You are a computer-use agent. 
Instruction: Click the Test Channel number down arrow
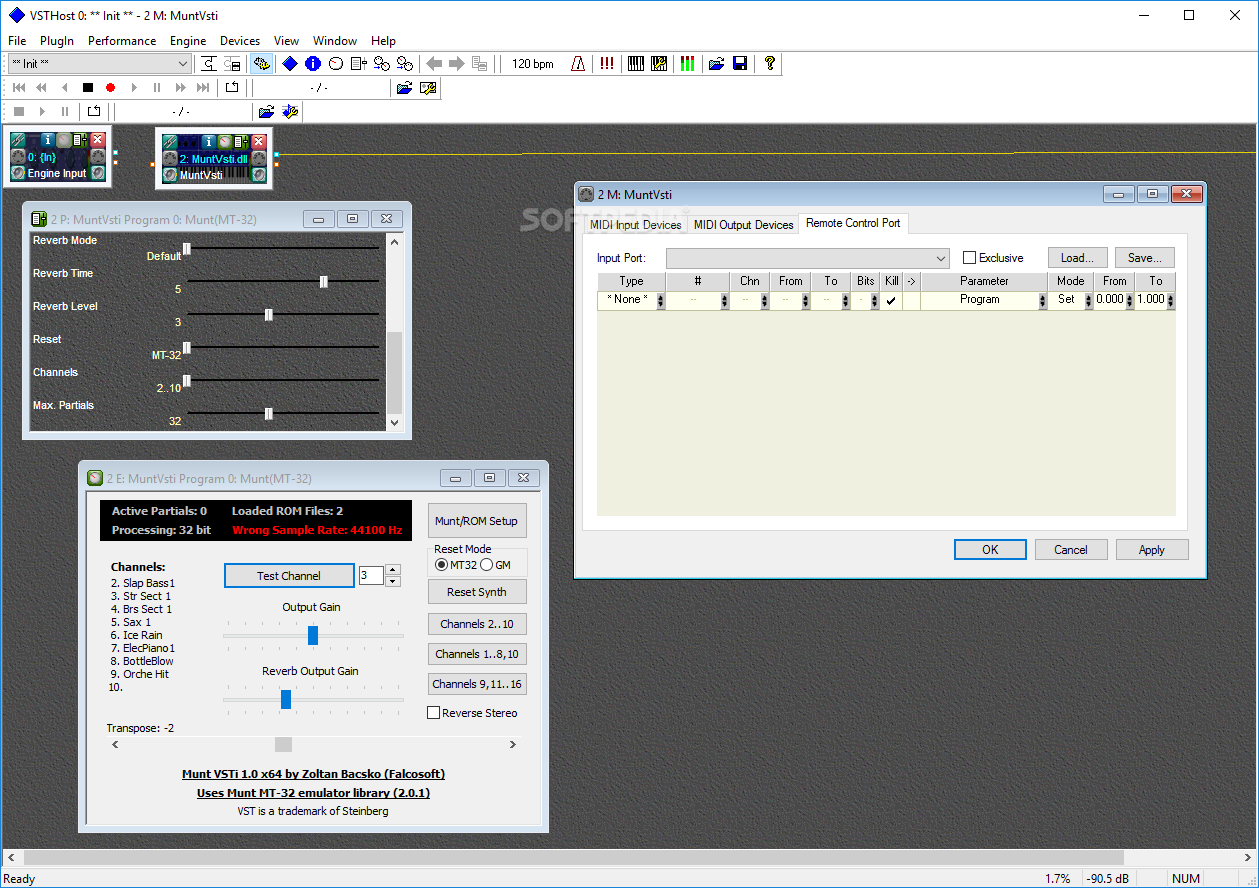(x=392, y=581)
